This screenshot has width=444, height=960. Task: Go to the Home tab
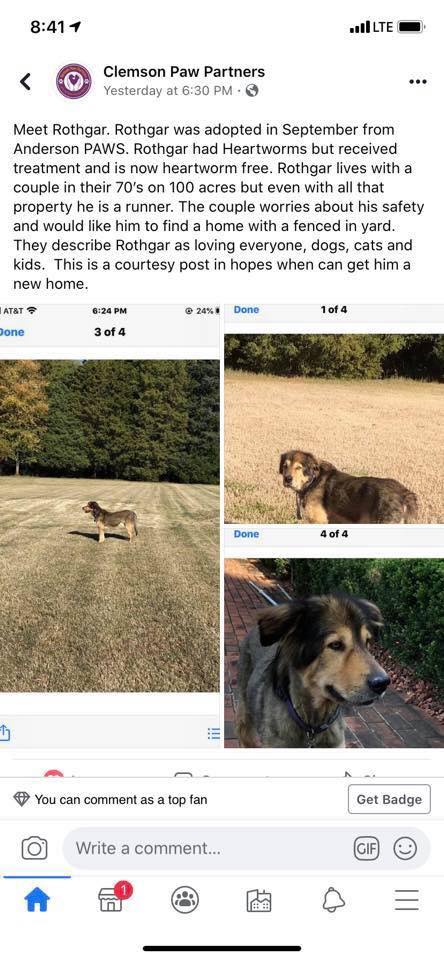pos(36,900)
